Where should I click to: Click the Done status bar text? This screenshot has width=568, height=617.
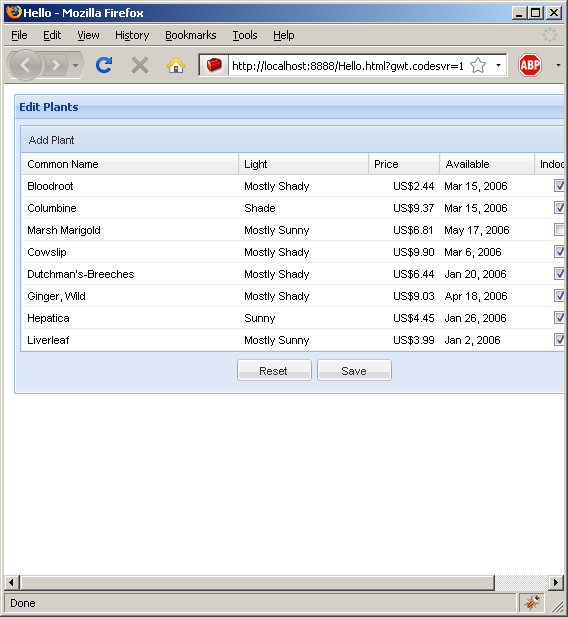coord(23,603)
